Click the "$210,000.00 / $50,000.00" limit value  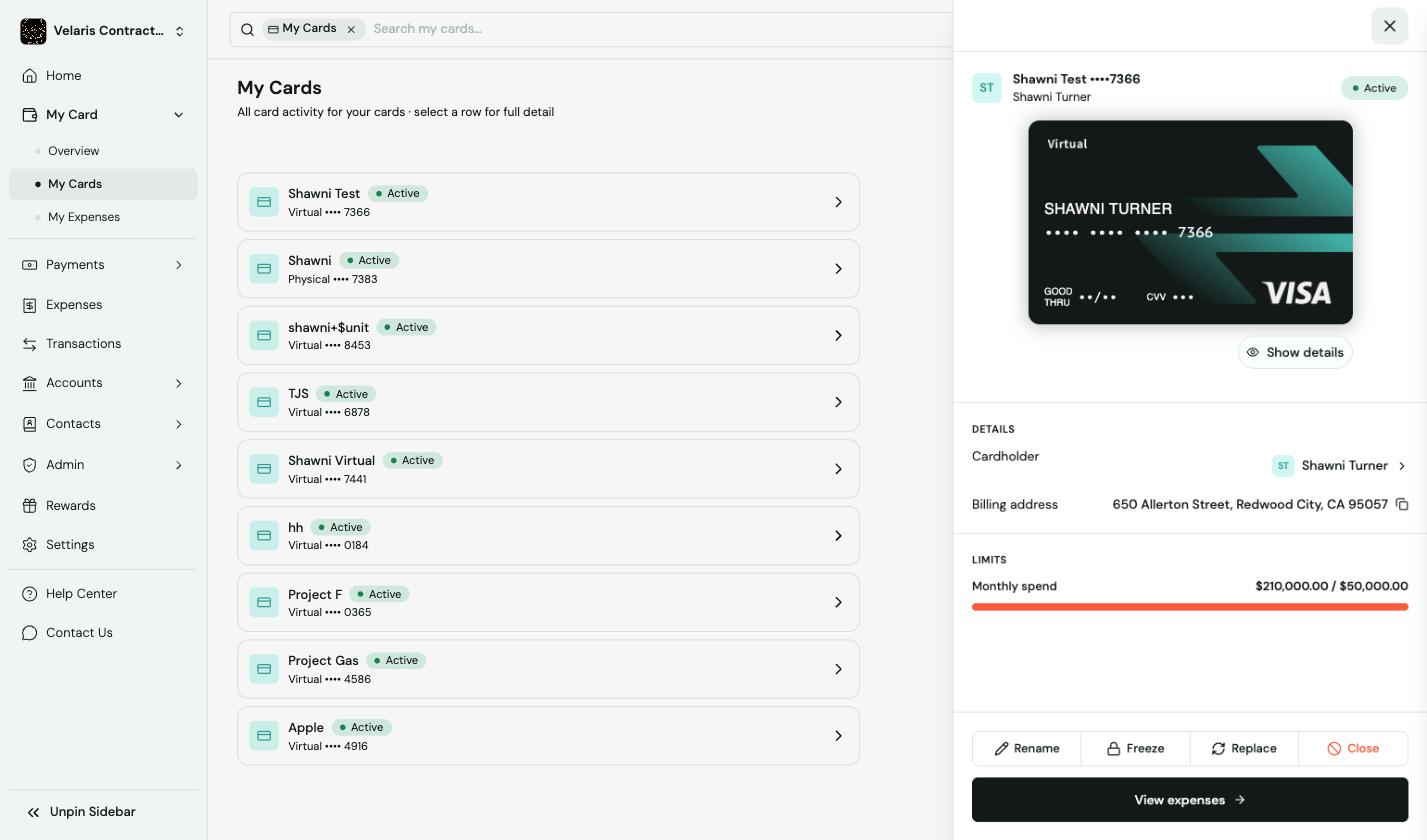1331,586
